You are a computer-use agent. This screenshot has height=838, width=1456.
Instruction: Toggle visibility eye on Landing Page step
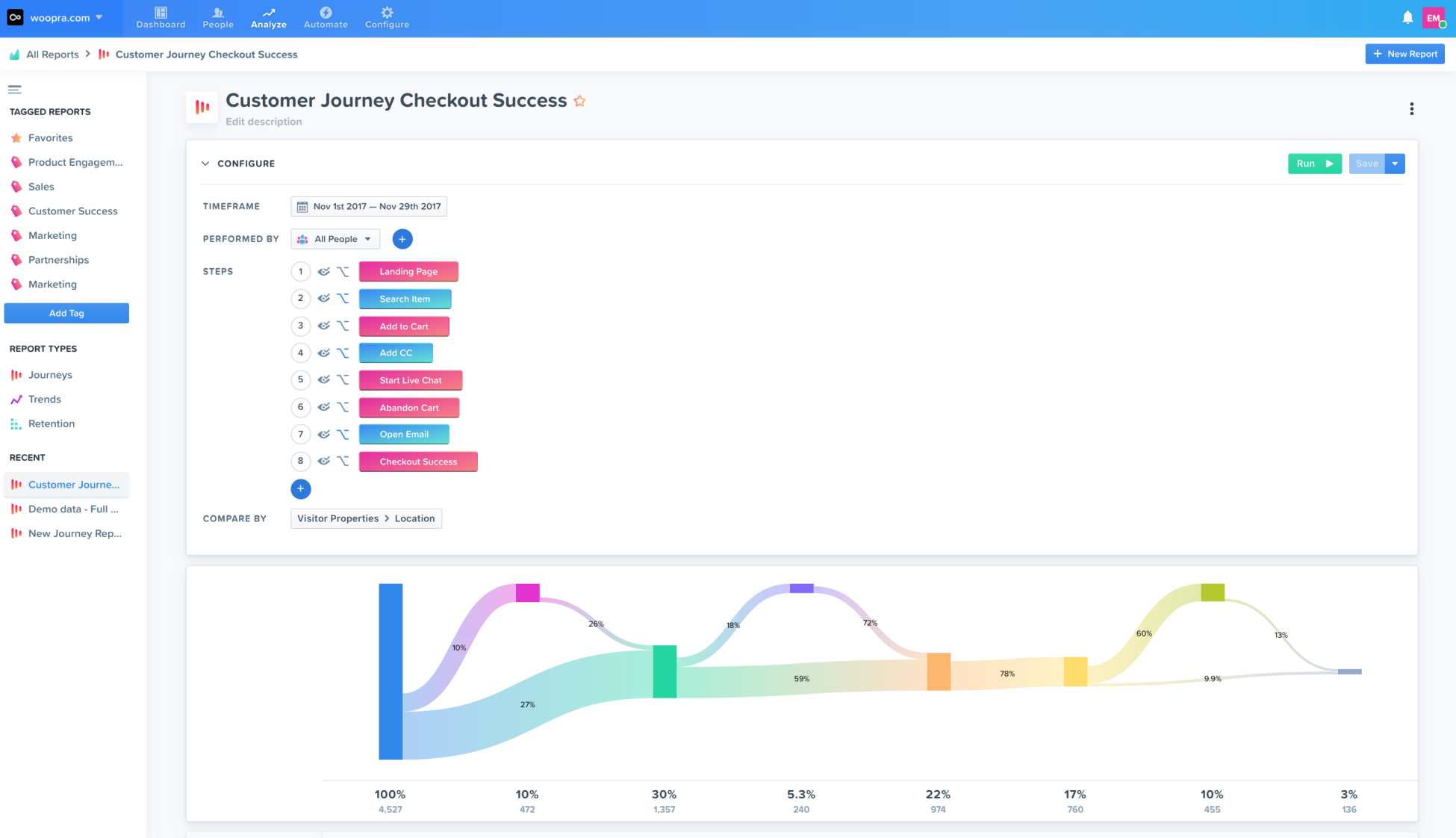[323, 272]
